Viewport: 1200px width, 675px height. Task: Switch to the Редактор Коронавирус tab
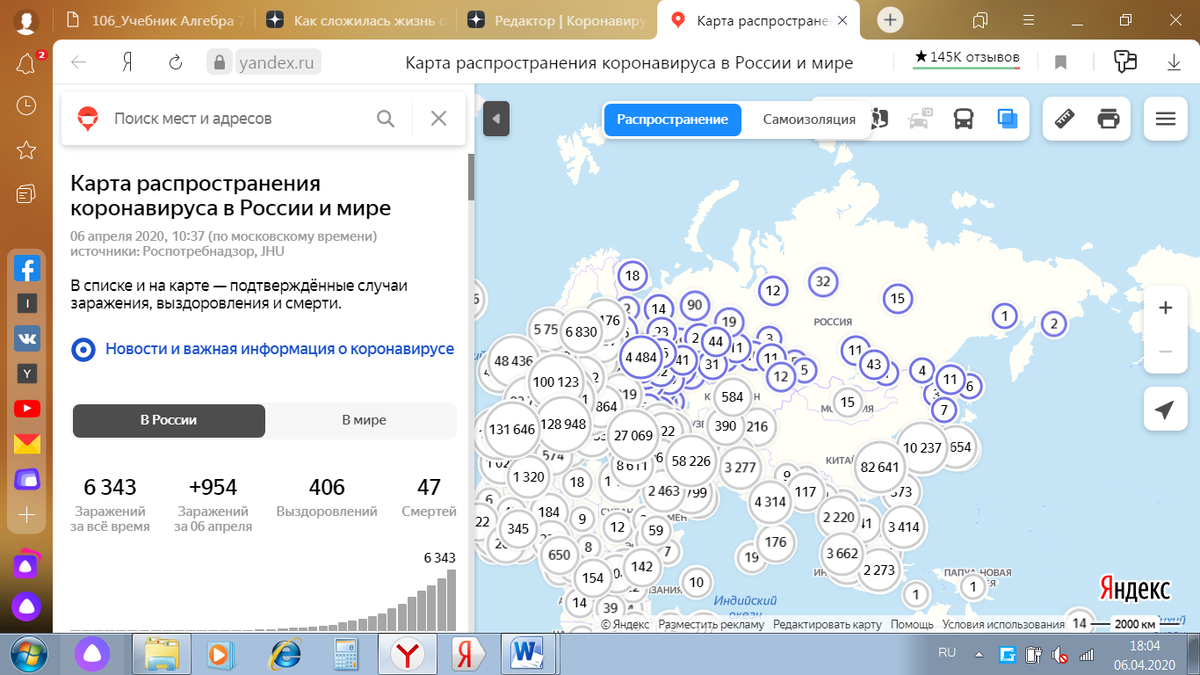558,20
